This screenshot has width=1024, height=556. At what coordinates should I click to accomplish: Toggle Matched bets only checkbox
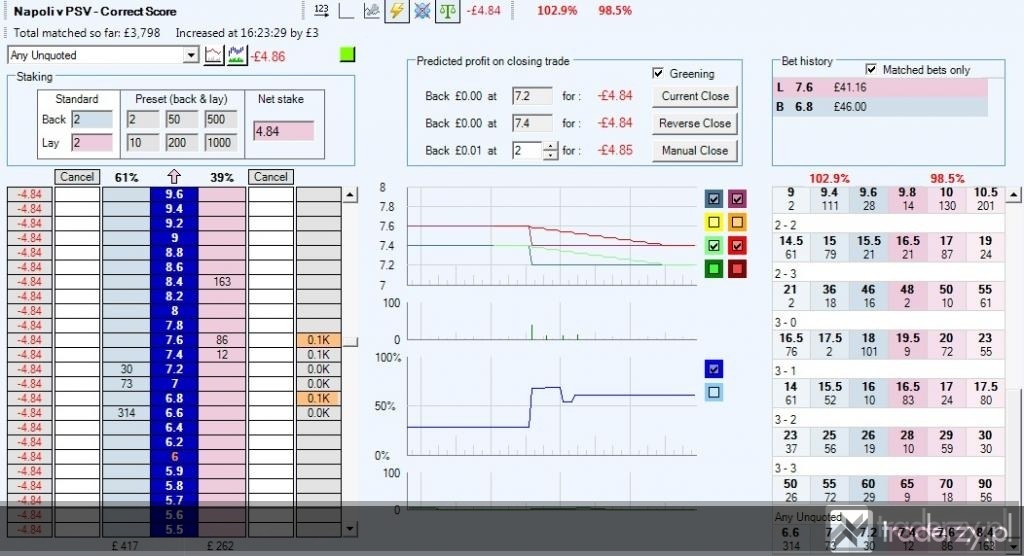point(871,69)
